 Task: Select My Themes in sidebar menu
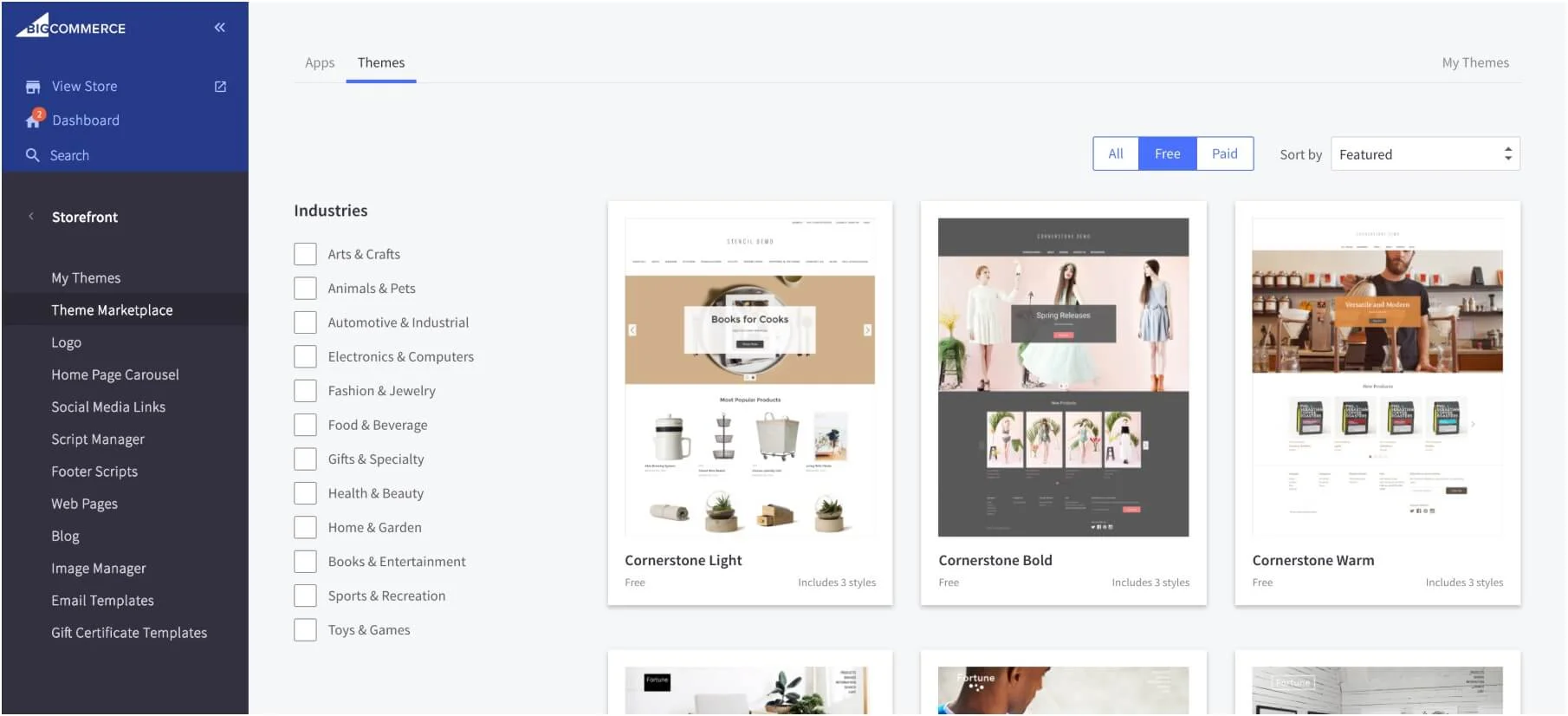point(86,278)
